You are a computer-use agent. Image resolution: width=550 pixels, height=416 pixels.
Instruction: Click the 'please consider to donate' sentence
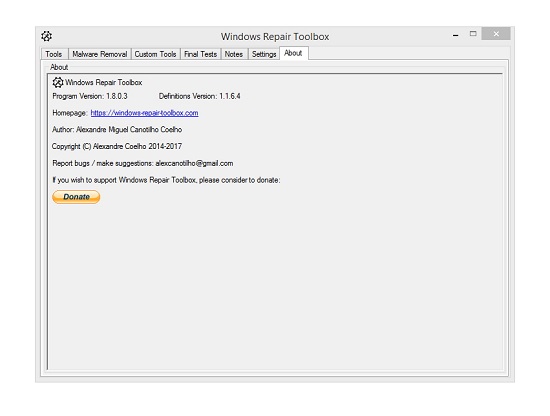pyautogui.click(x=166, y=180)
